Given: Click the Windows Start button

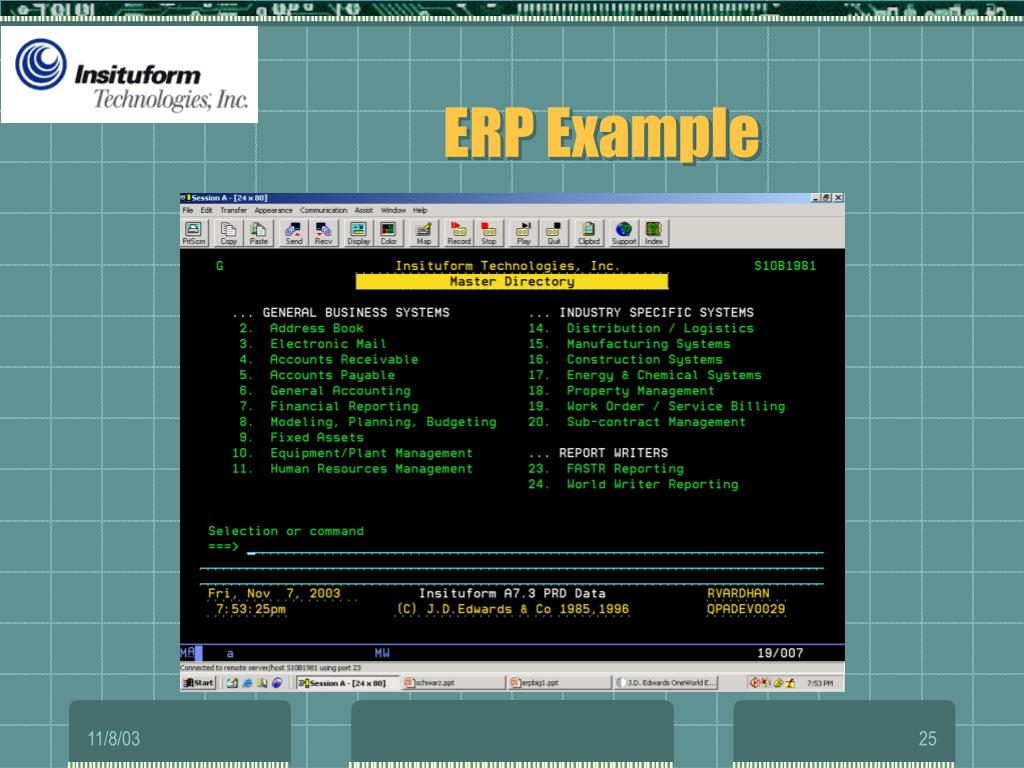Looking at the screenshot, I should tap(199, 682).
